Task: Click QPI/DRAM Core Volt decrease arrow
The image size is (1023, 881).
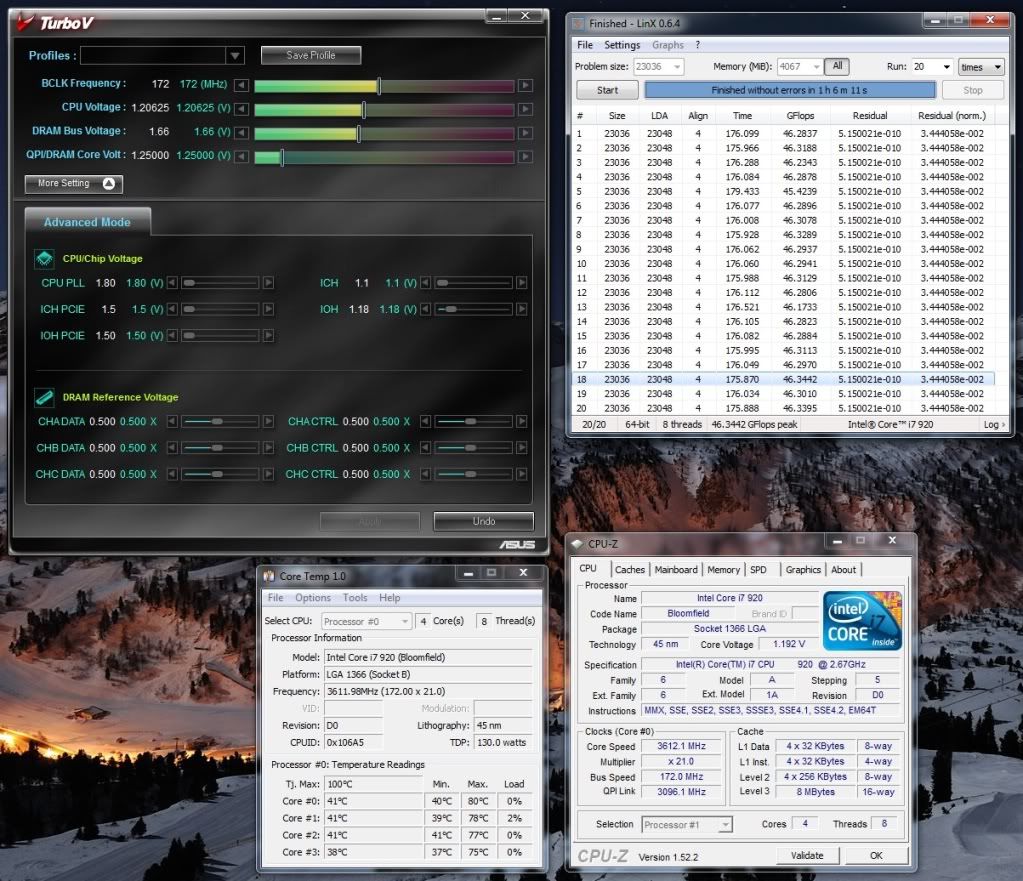Action: click(x=241, y=157)
